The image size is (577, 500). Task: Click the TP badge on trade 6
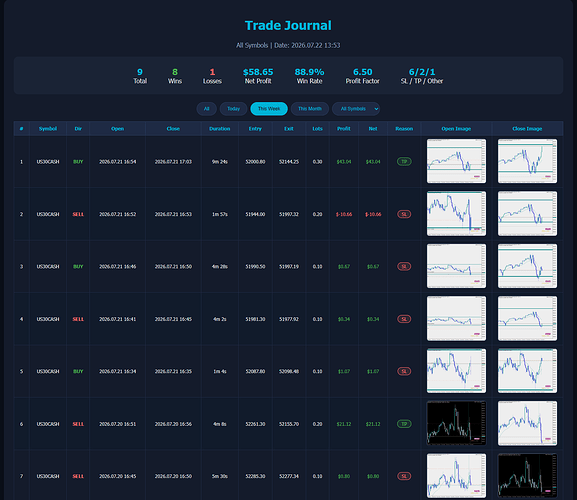[404, 424]
